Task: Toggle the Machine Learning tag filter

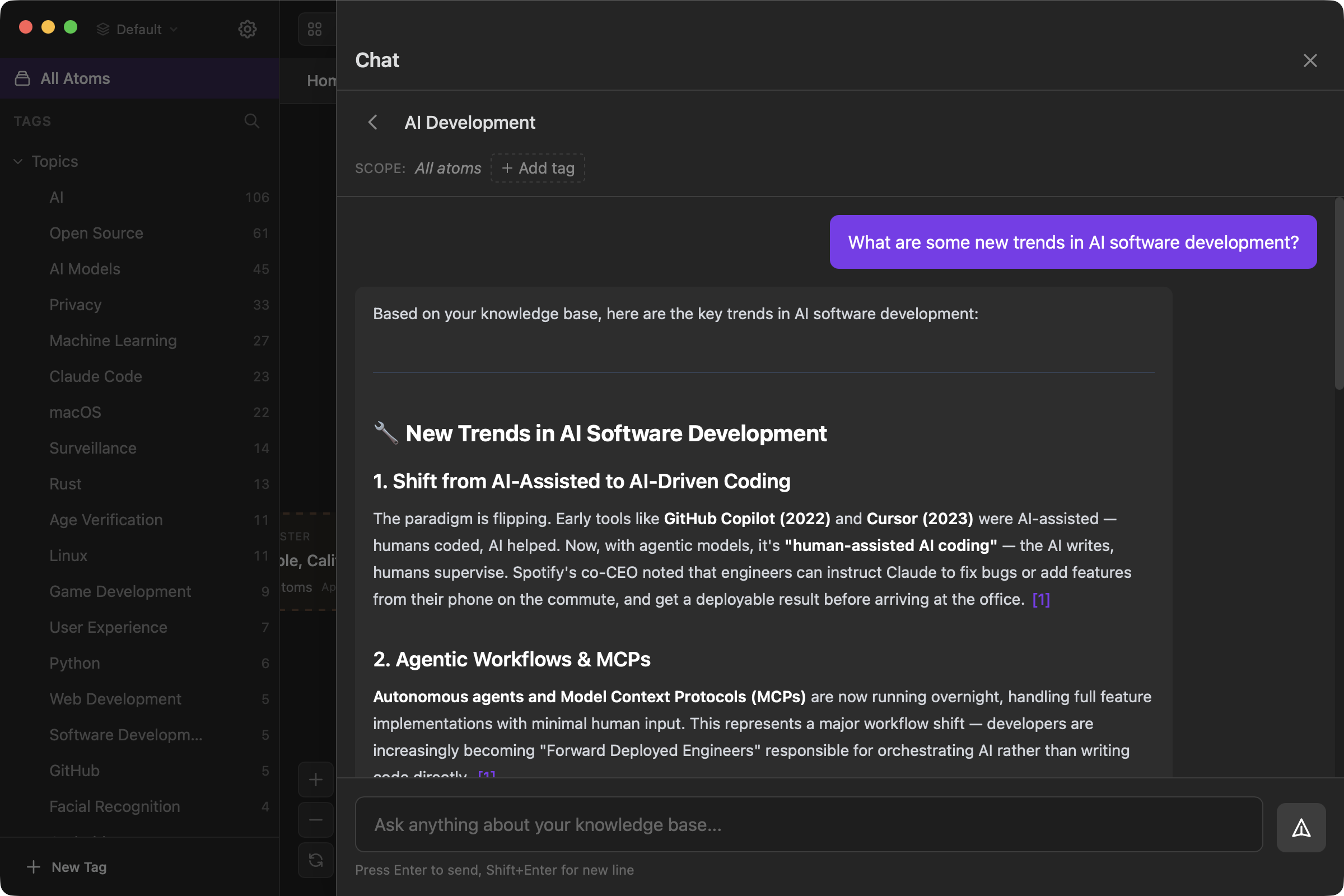Action: (x=113, y=340)
